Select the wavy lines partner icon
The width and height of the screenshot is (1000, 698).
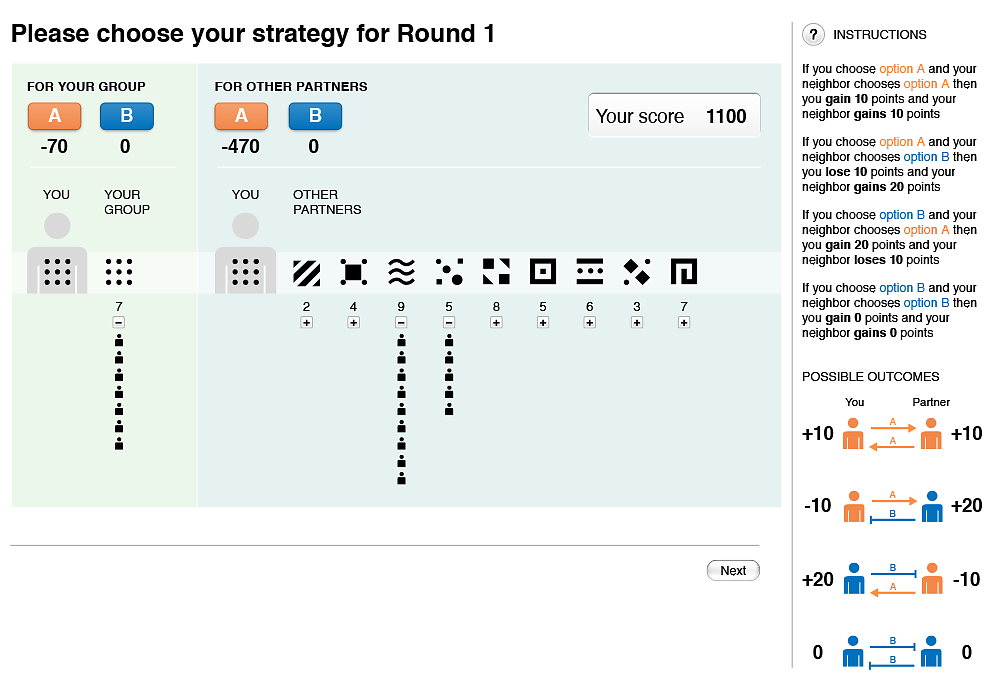tap(401, 272)
